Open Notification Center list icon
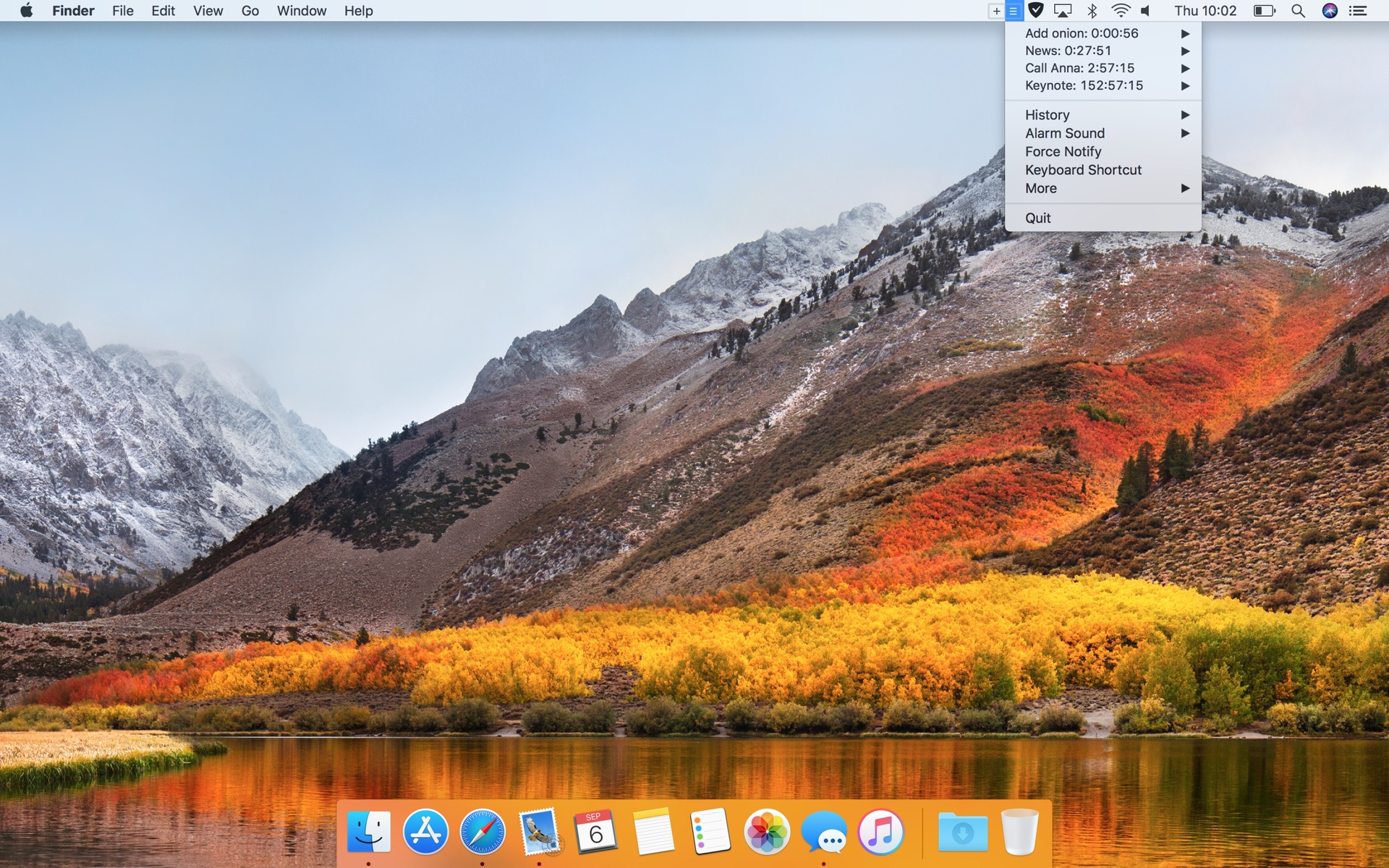This screenshot has height=868, width=1389. (x=1358, y=11)
